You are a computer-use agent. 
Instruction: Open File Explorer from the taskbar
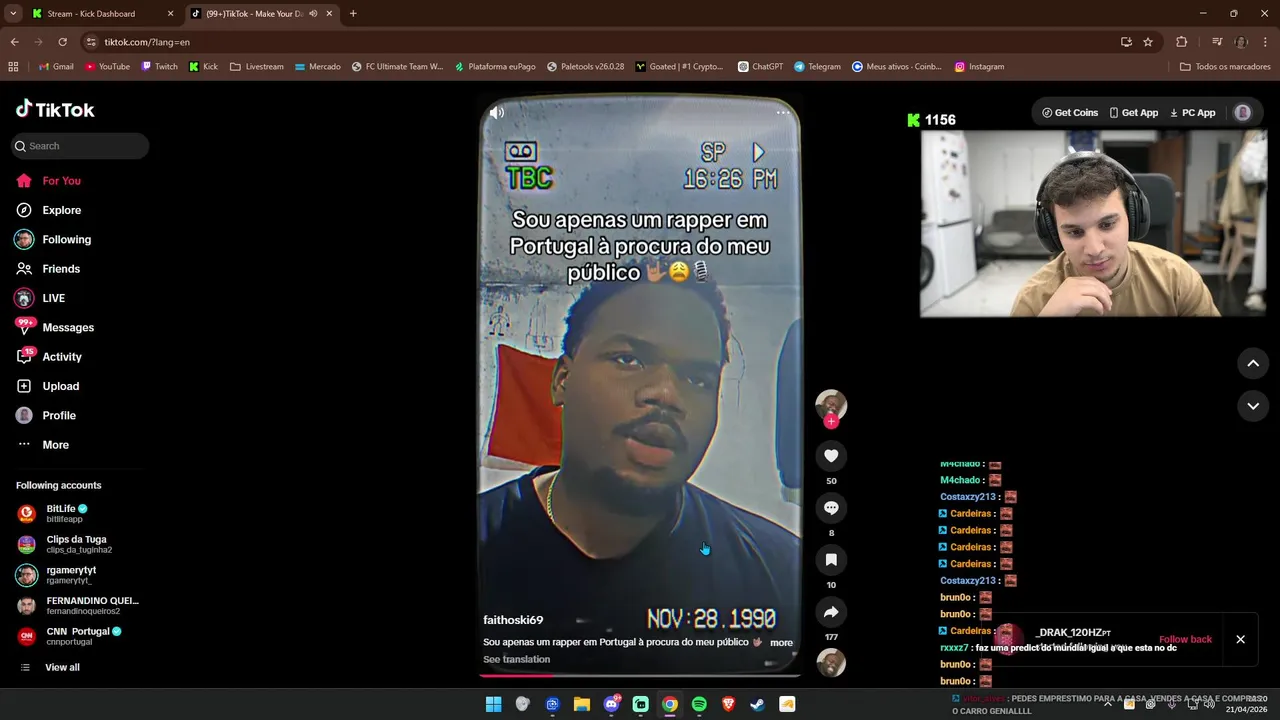(581, 704)
